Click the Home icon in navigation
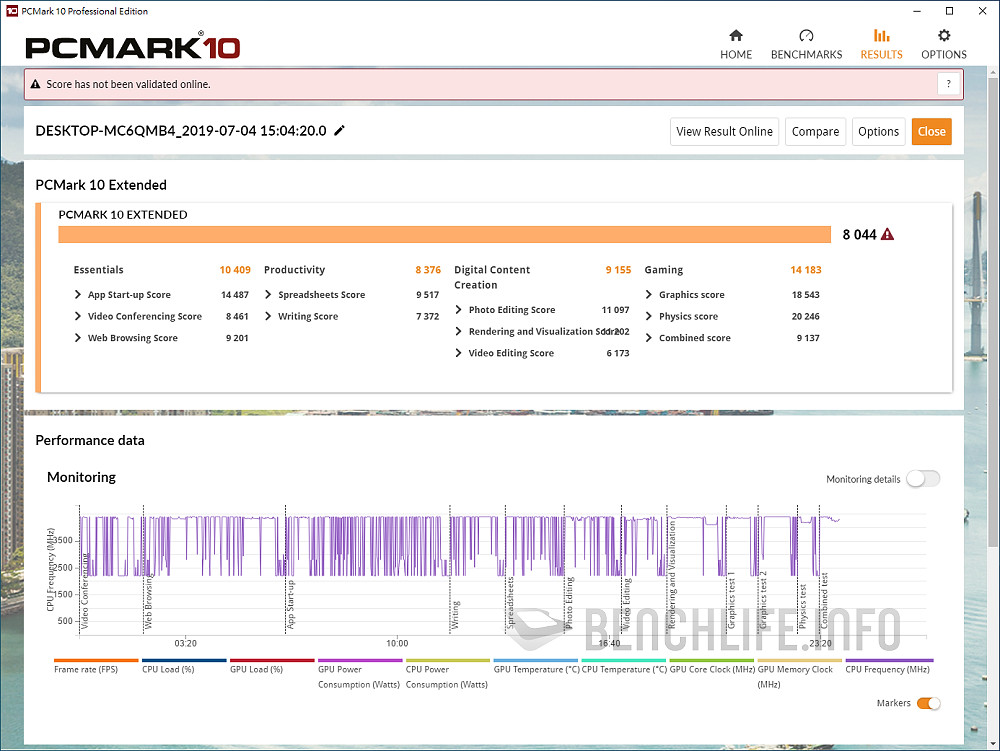 (x=736, y=36)
